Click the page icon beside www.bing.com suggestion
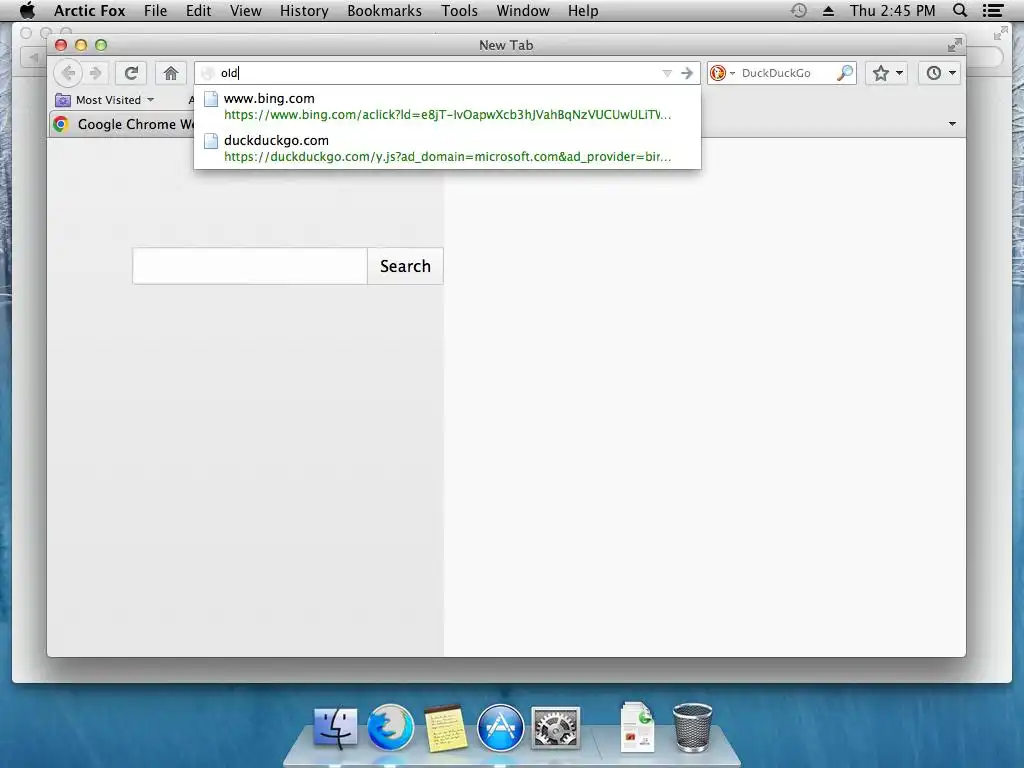 210,99
